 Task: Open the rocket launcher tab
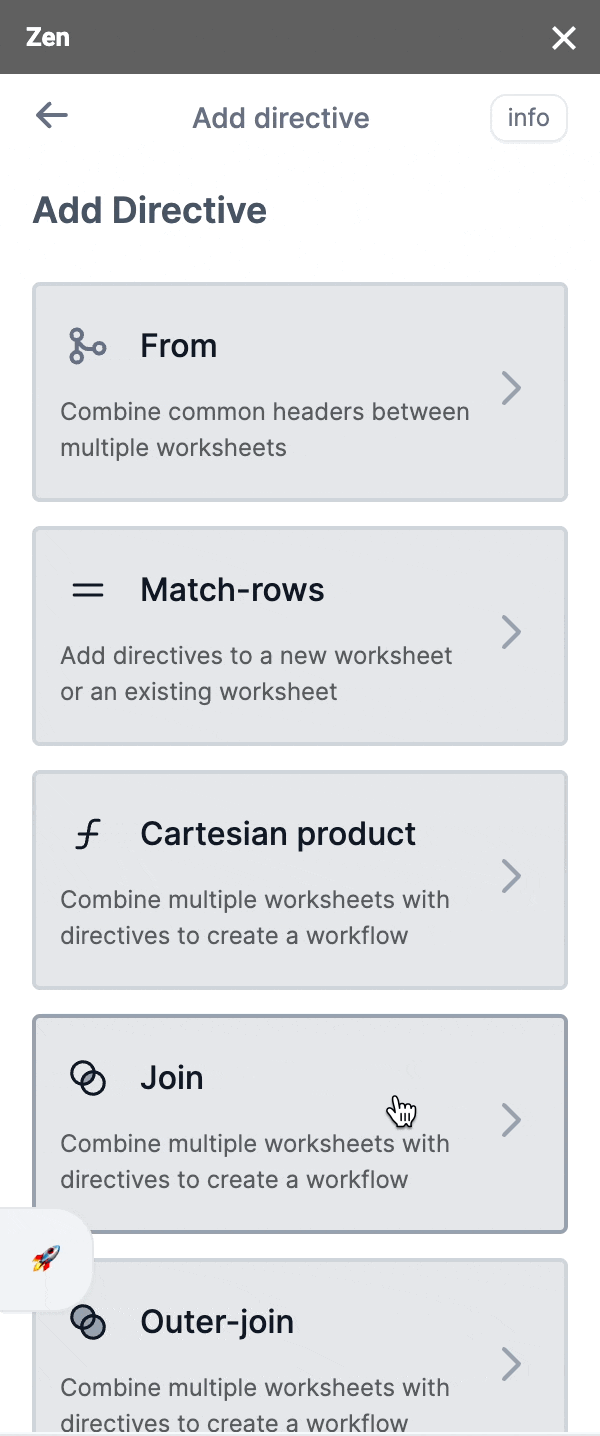46,1259
